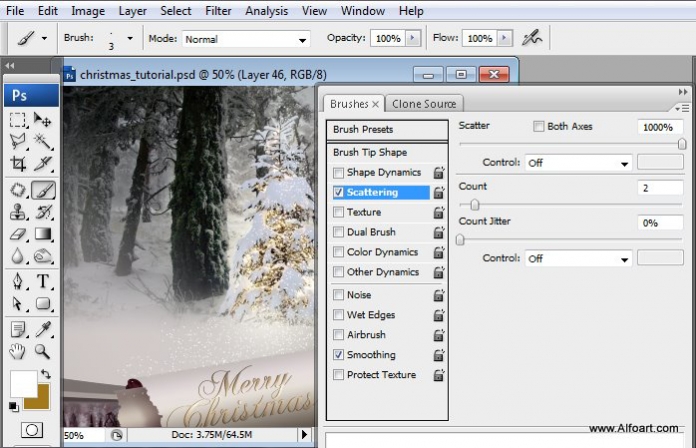Open the Scatter Control dropdown
Image resolution: width=696 pixels, height=448 pixels.
578,163
